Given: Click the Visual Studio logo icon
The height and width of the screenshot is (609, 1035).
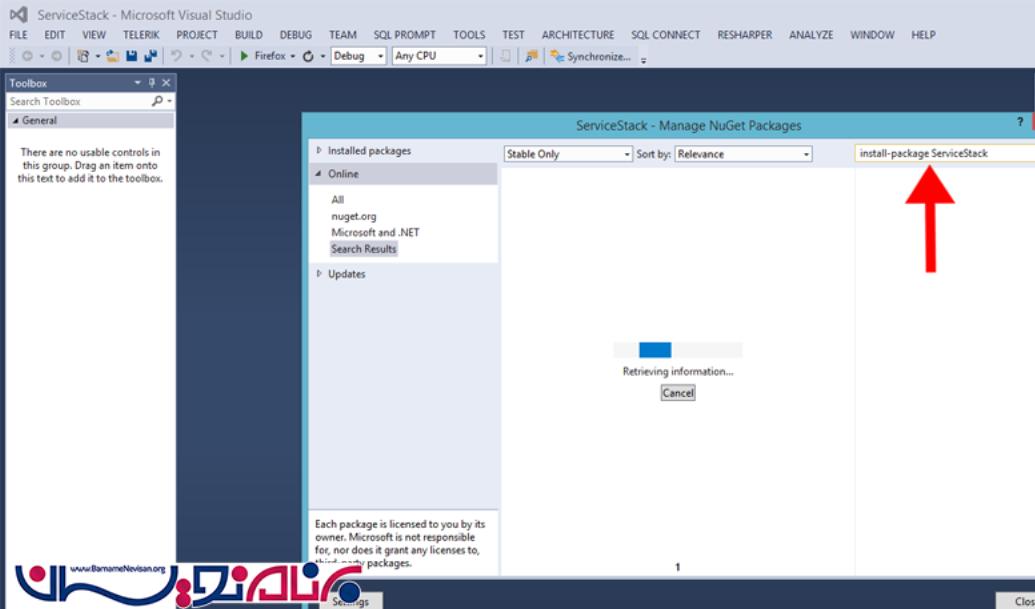Looking at the screenshot, I should click(18, 14).
